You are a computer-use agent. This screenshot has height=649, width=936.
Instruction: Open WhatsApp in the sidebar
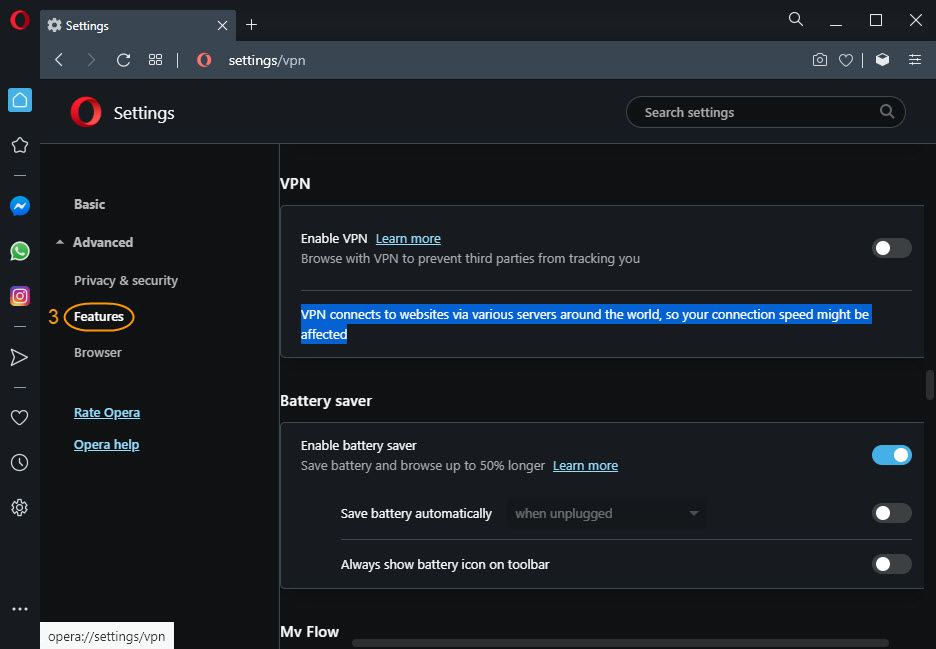tap(20, 251)
